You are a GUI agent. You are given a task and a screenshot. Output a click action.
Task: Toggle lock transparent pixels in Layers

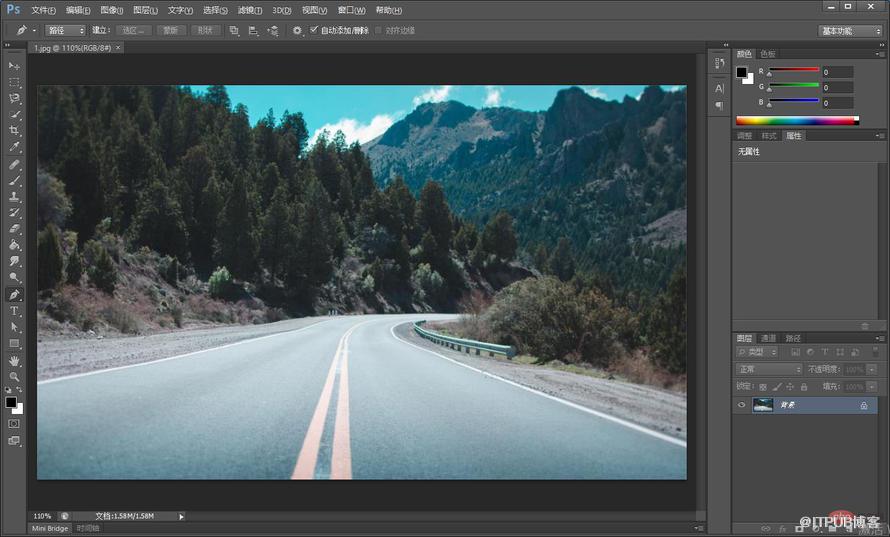(763, 387)
